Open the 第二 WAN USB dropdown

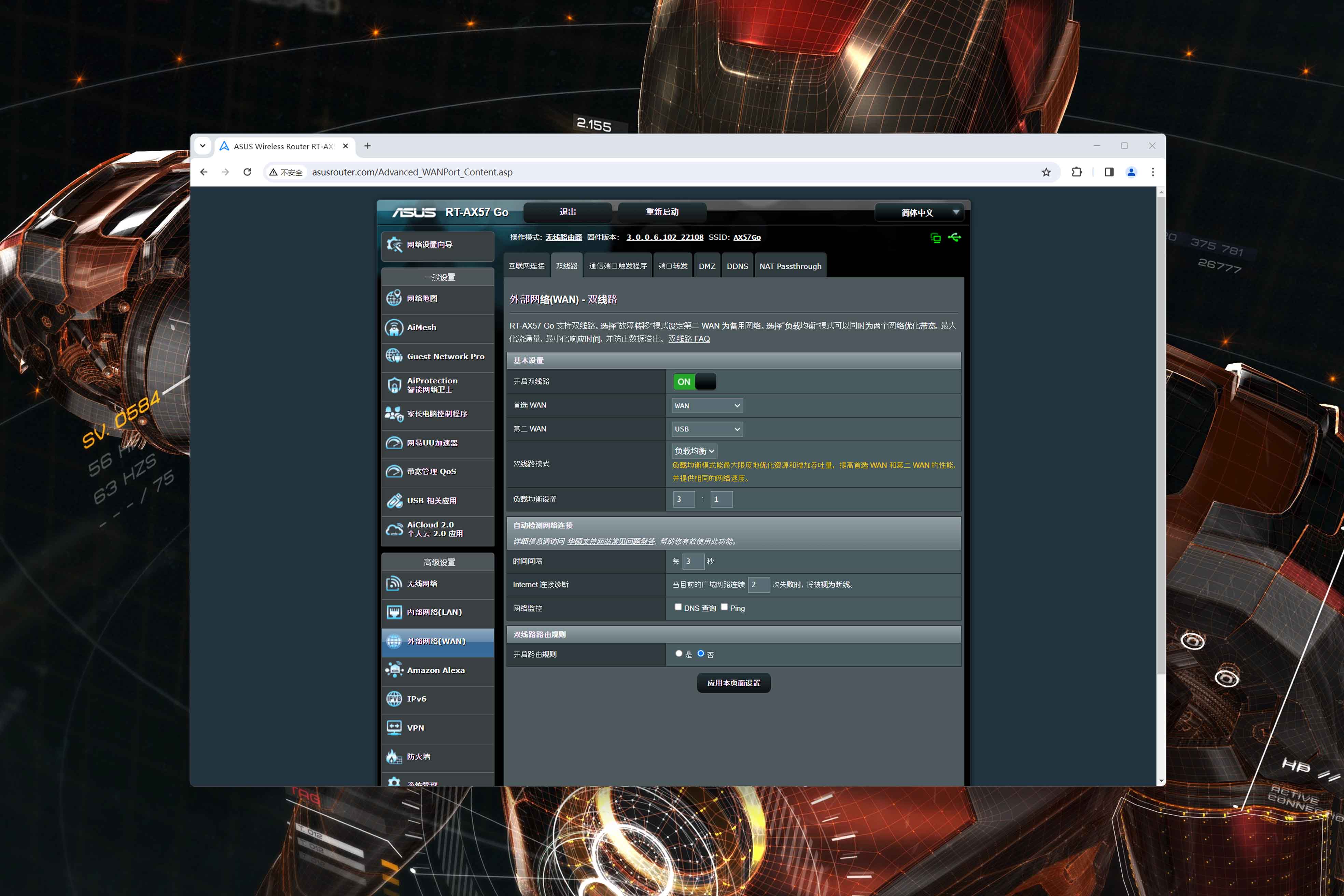[708, 429]
